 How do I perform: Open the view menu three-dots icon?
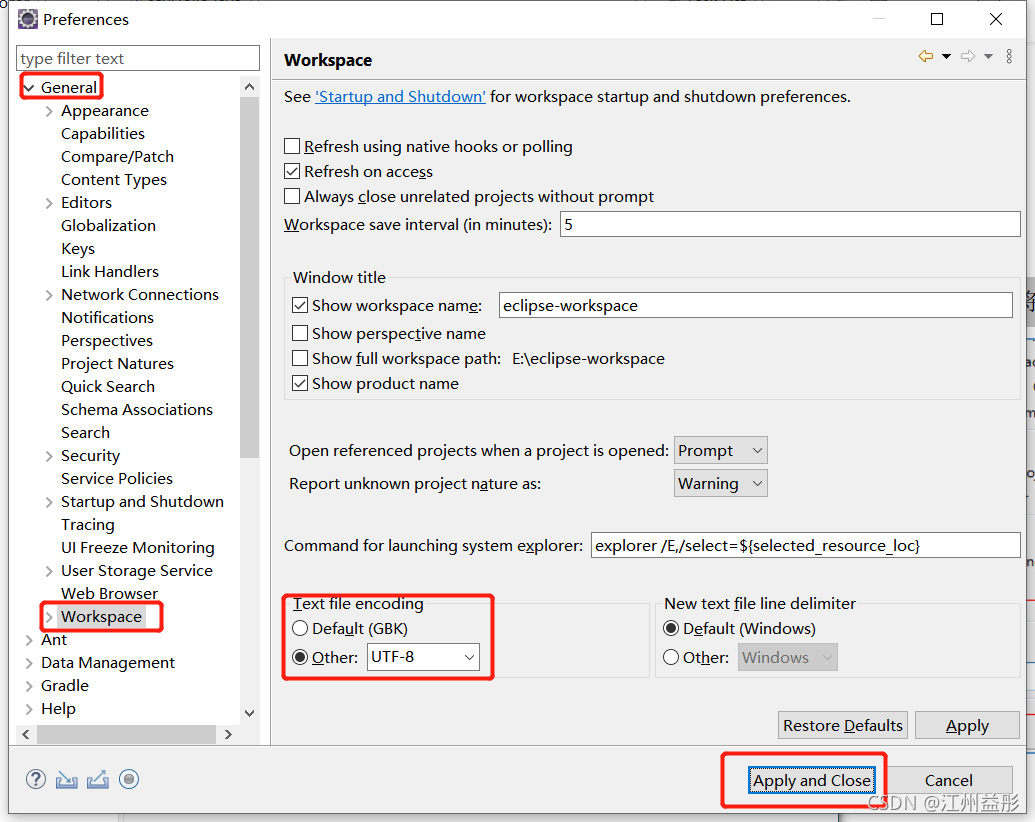(1009, 57)
